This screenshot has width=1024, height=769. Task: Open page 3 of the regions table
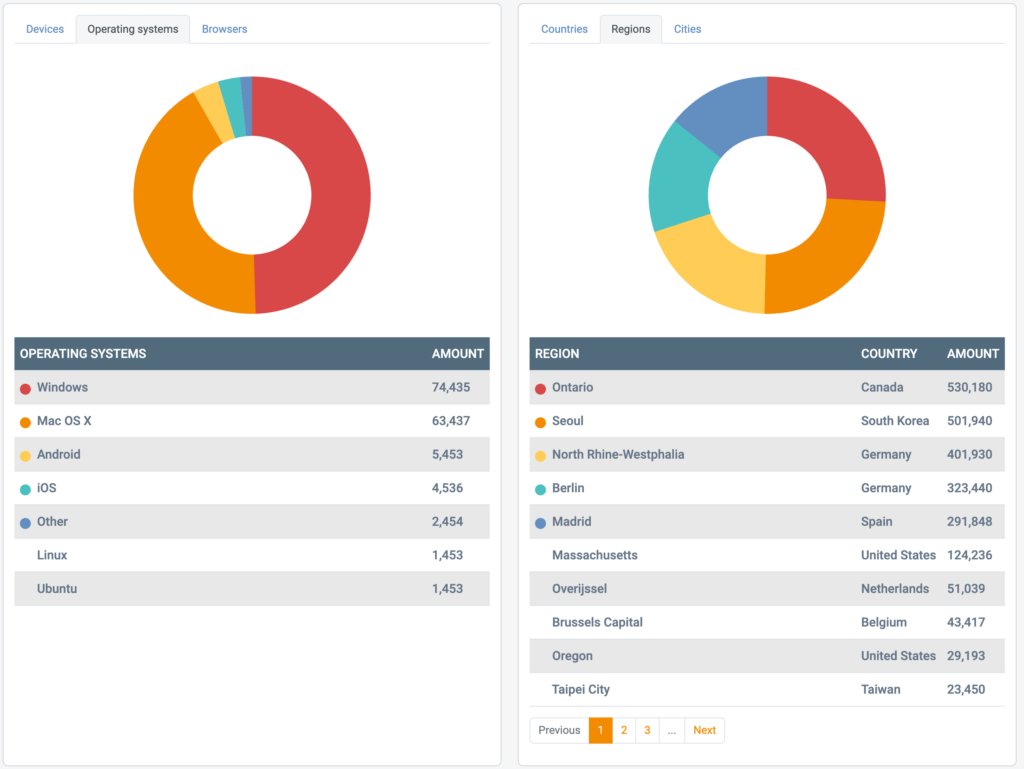tap(647, 730)
